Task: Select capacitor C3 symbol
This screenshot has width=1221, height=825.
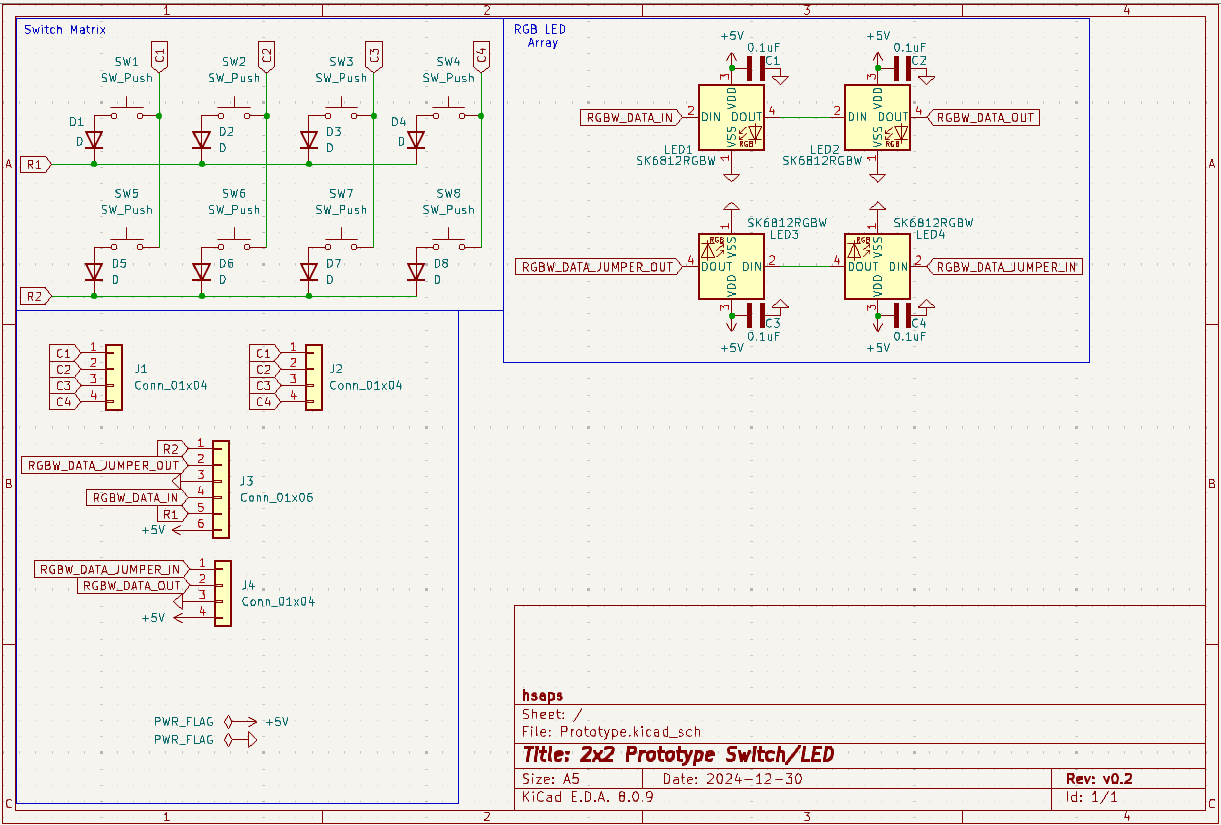Action: (x=754, y=315)
